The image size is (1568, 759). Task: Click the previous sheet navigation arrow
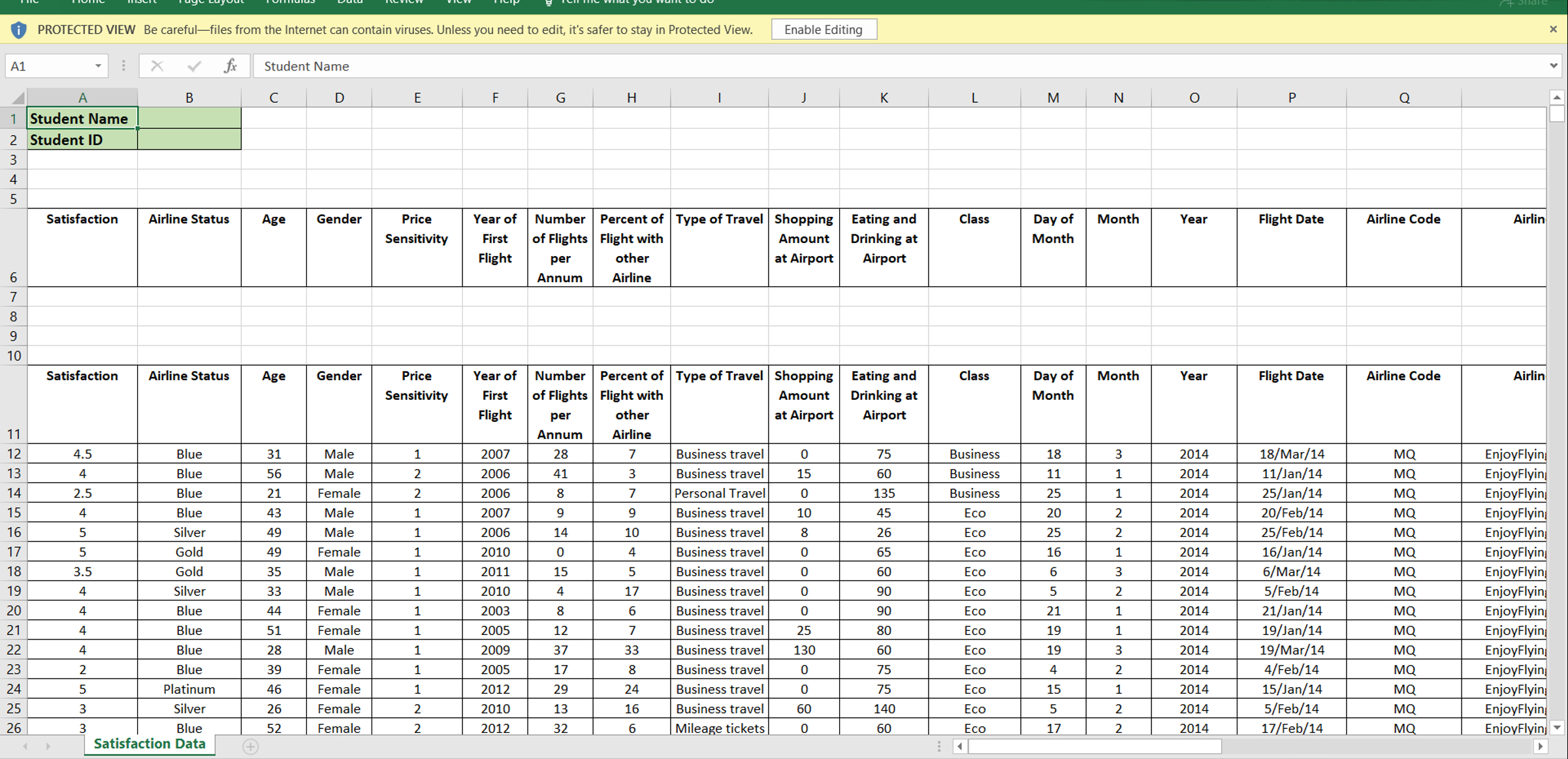point(25,746)
